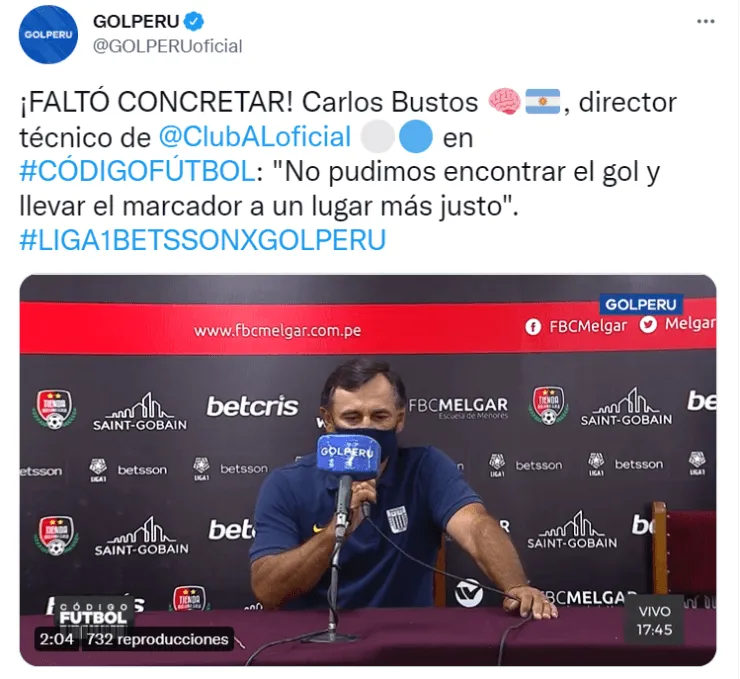This screenshot has height=679, width=740.
Task: Click the GOLPERU account name
Action: tap(136, 21)
